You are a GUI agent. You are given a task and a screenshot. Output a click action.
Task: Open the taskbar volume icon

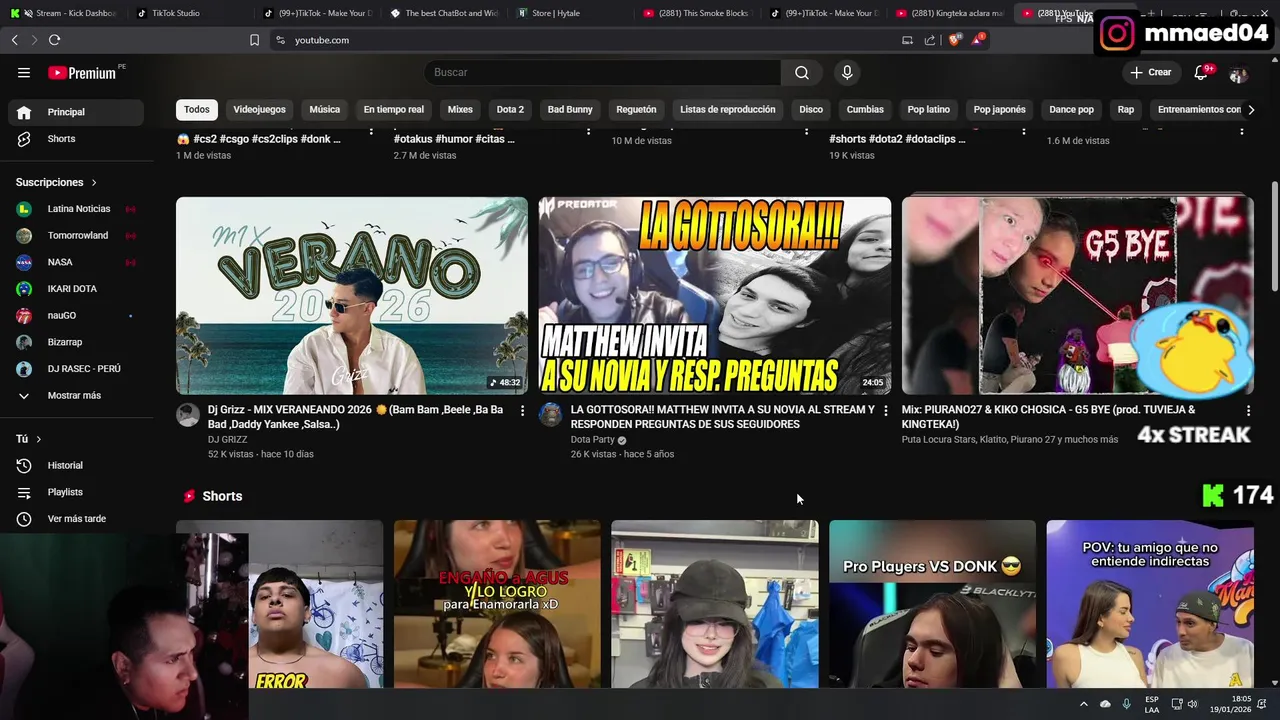click(x=1195, y=704)
